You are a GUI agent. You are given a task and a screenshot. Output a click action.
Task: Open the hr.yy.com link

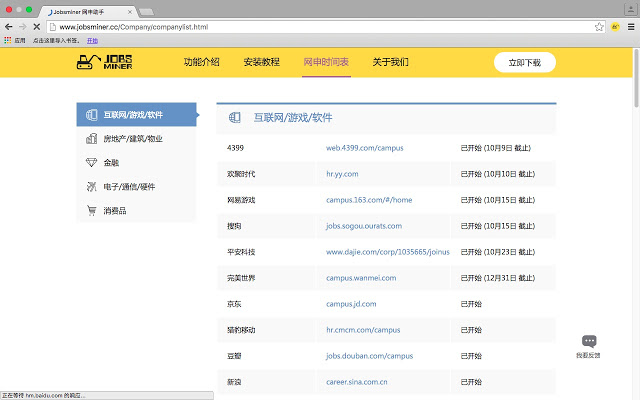pos(342,174)
